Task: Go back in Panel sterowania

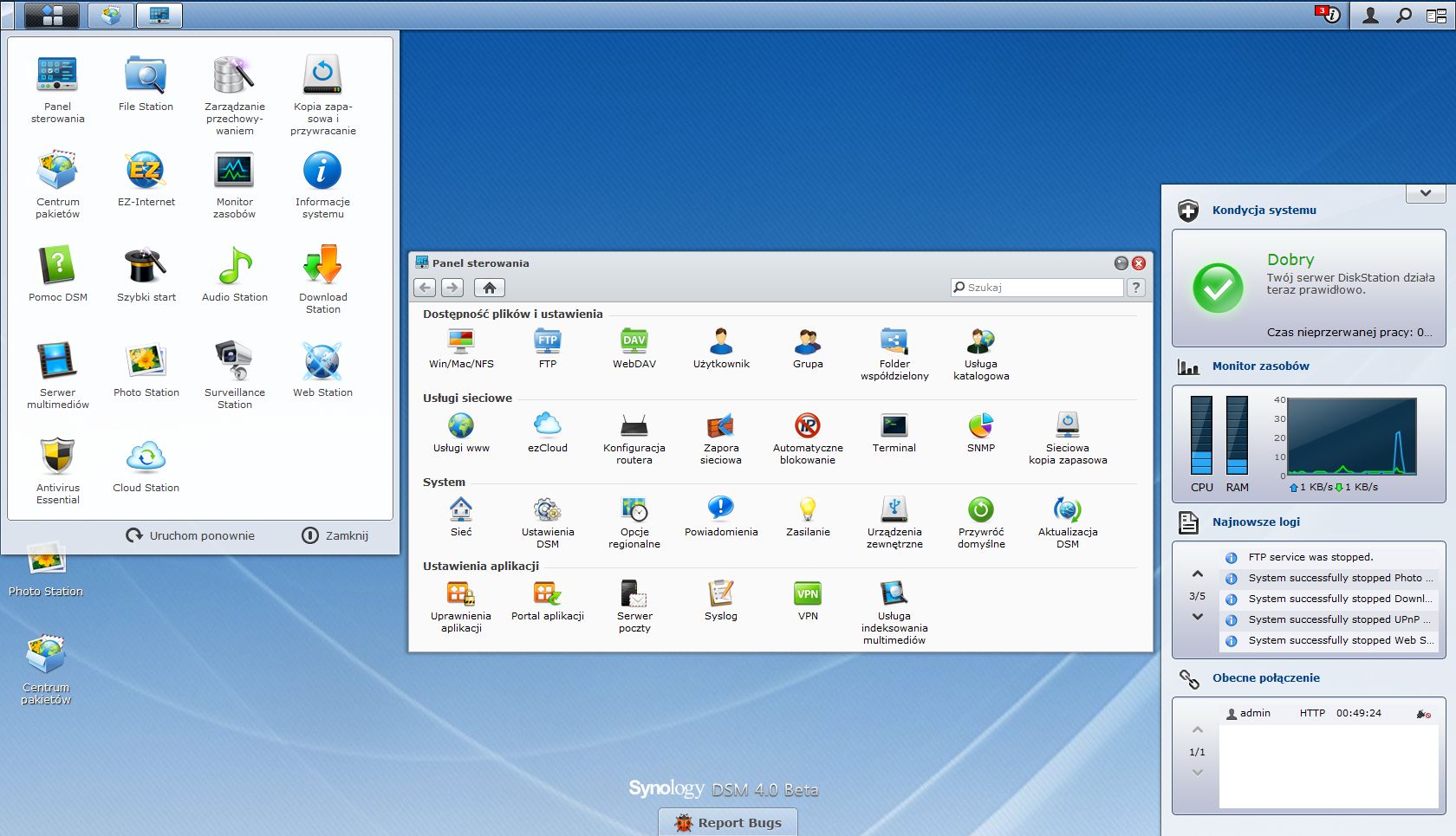Action: click(426, 288)
